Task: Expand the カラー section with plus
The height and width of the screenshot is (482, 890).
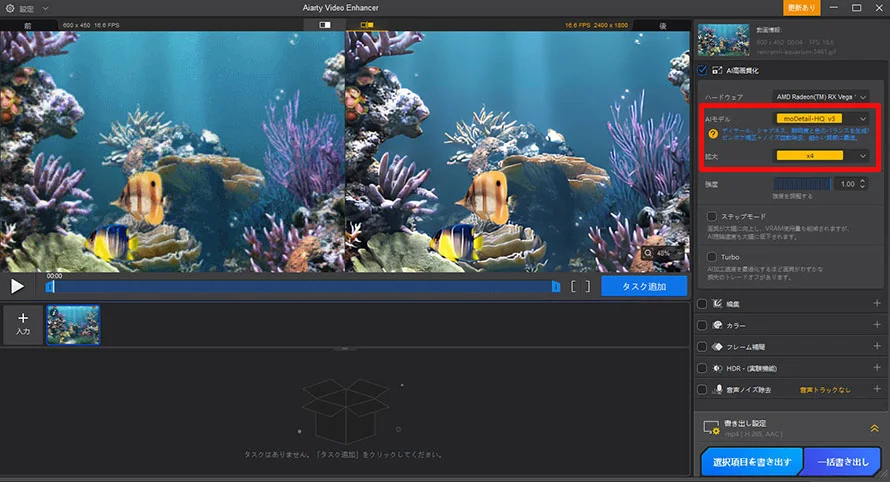Action: pos(876,325)
